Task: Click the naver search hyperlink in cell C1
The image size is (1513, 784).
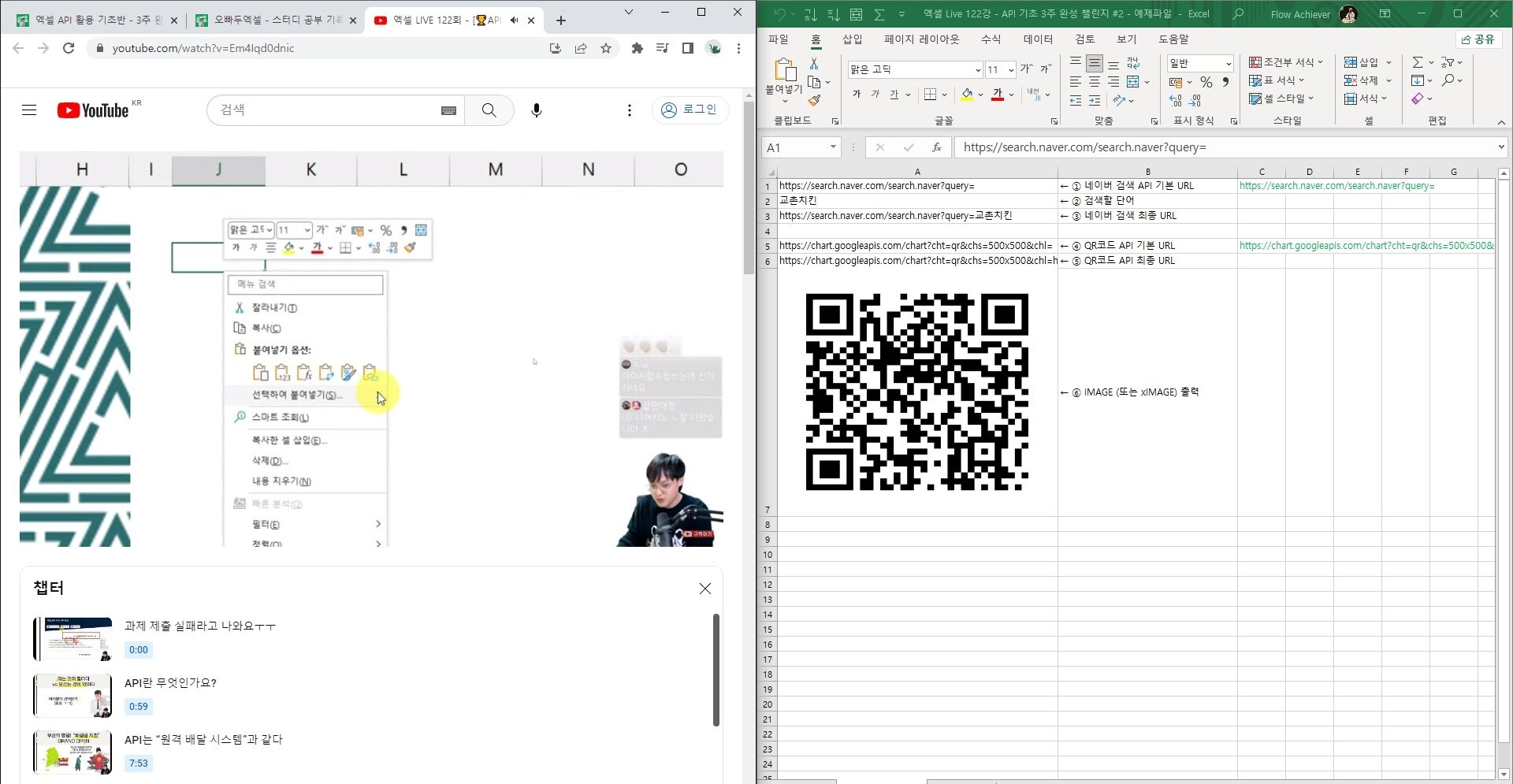Action: point(1336,186)
